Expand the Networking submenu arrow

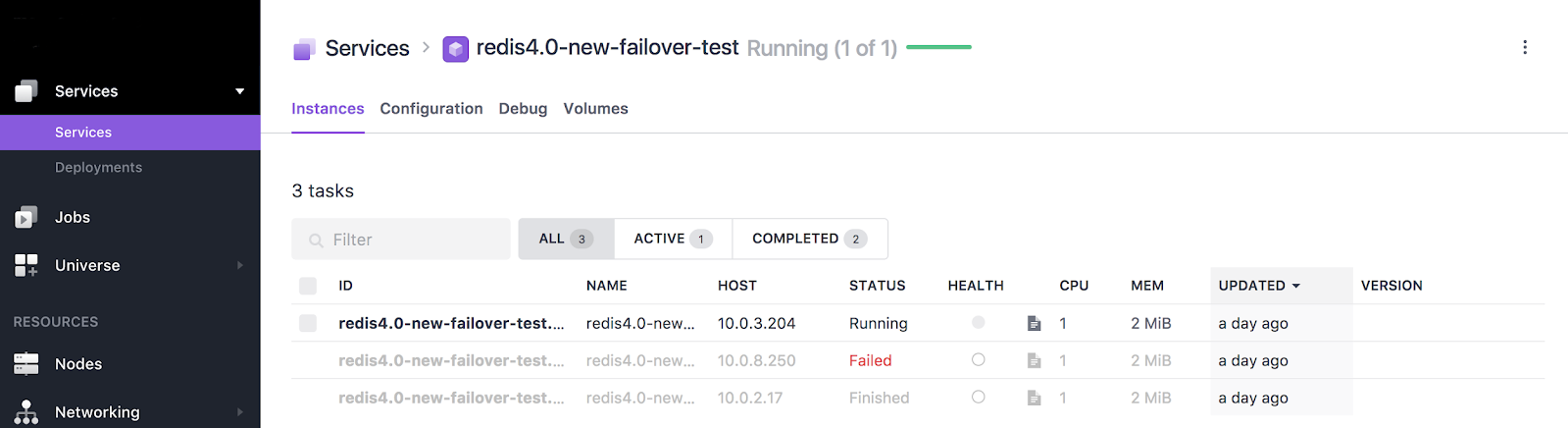(239, 412)
